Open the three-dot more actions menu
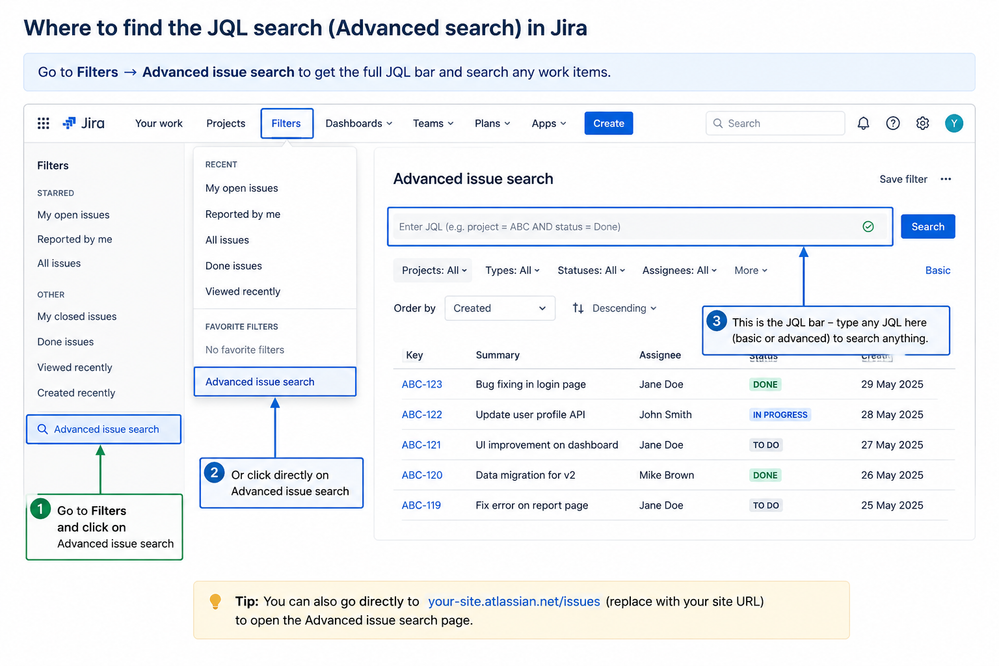Image resolution: width=999 pixels, height=666 pixels. (945, 179)
